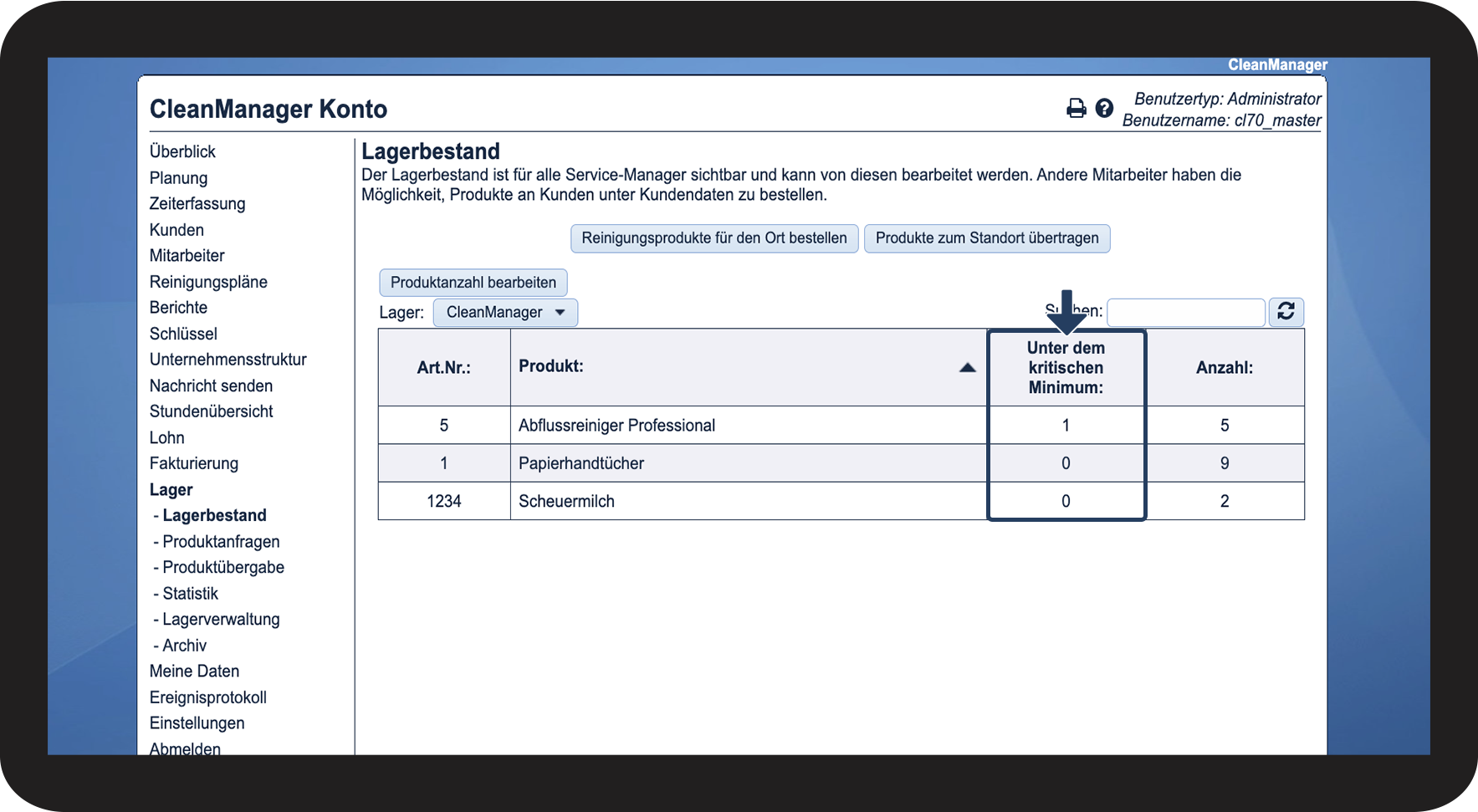Click the refresh icon beside search field
Screen dimensions: 1478x812
[x=1286, y=312]
